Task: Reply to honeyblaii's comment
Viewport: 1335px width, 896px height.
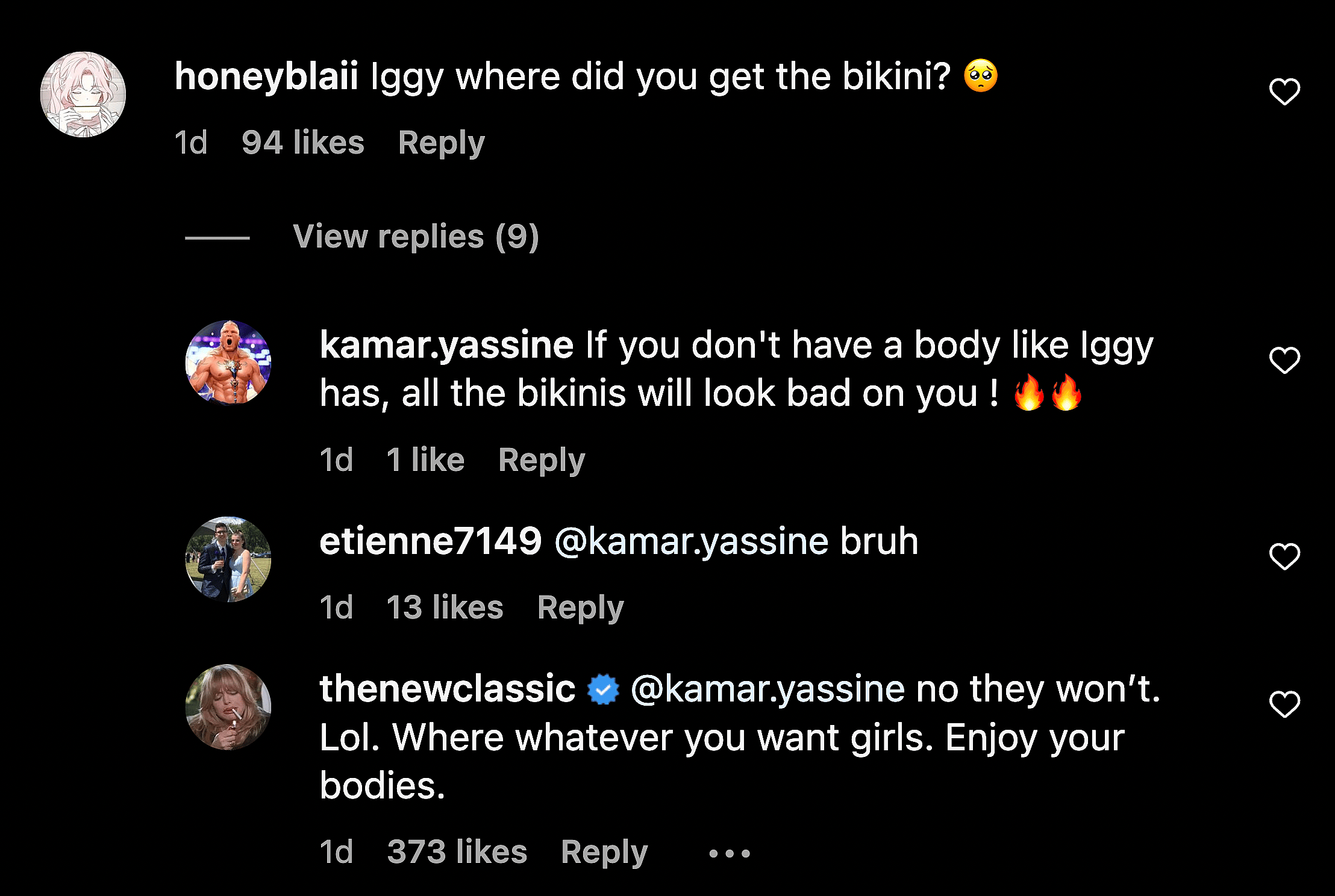Action: tap(441, 142)
